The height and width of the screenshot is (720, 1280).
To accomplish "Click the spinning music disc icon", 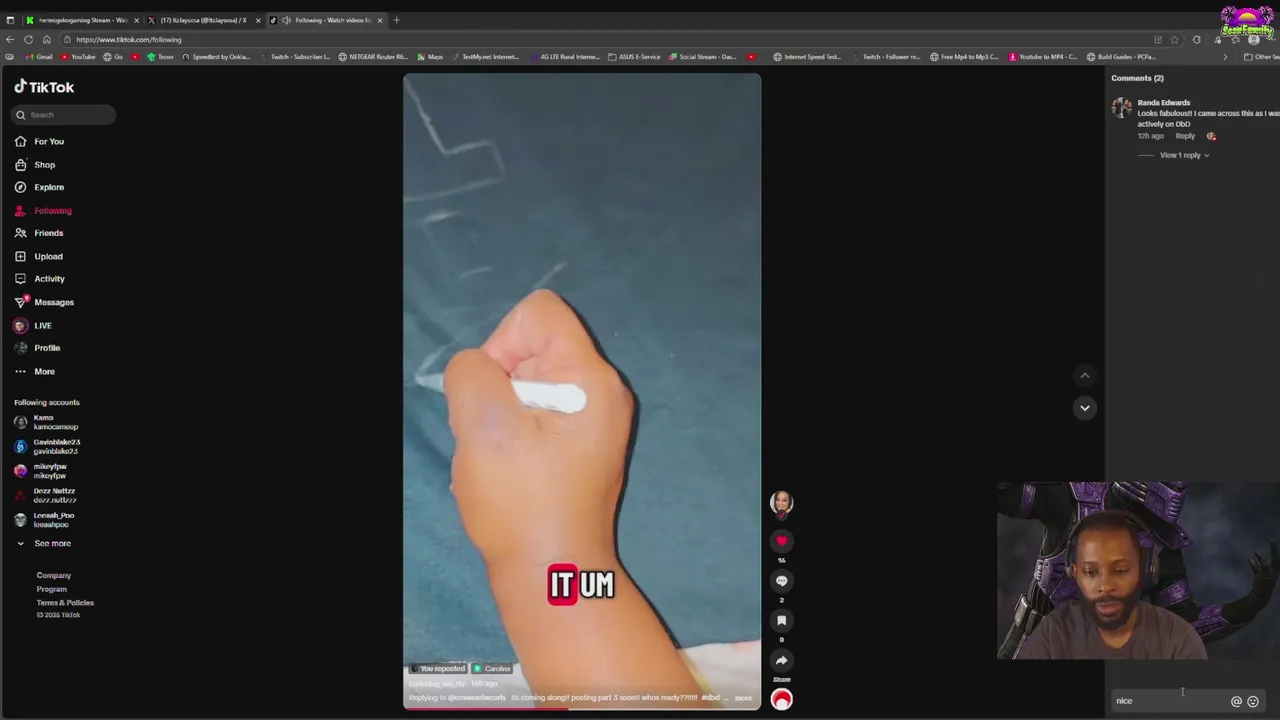I will point(782,700).
